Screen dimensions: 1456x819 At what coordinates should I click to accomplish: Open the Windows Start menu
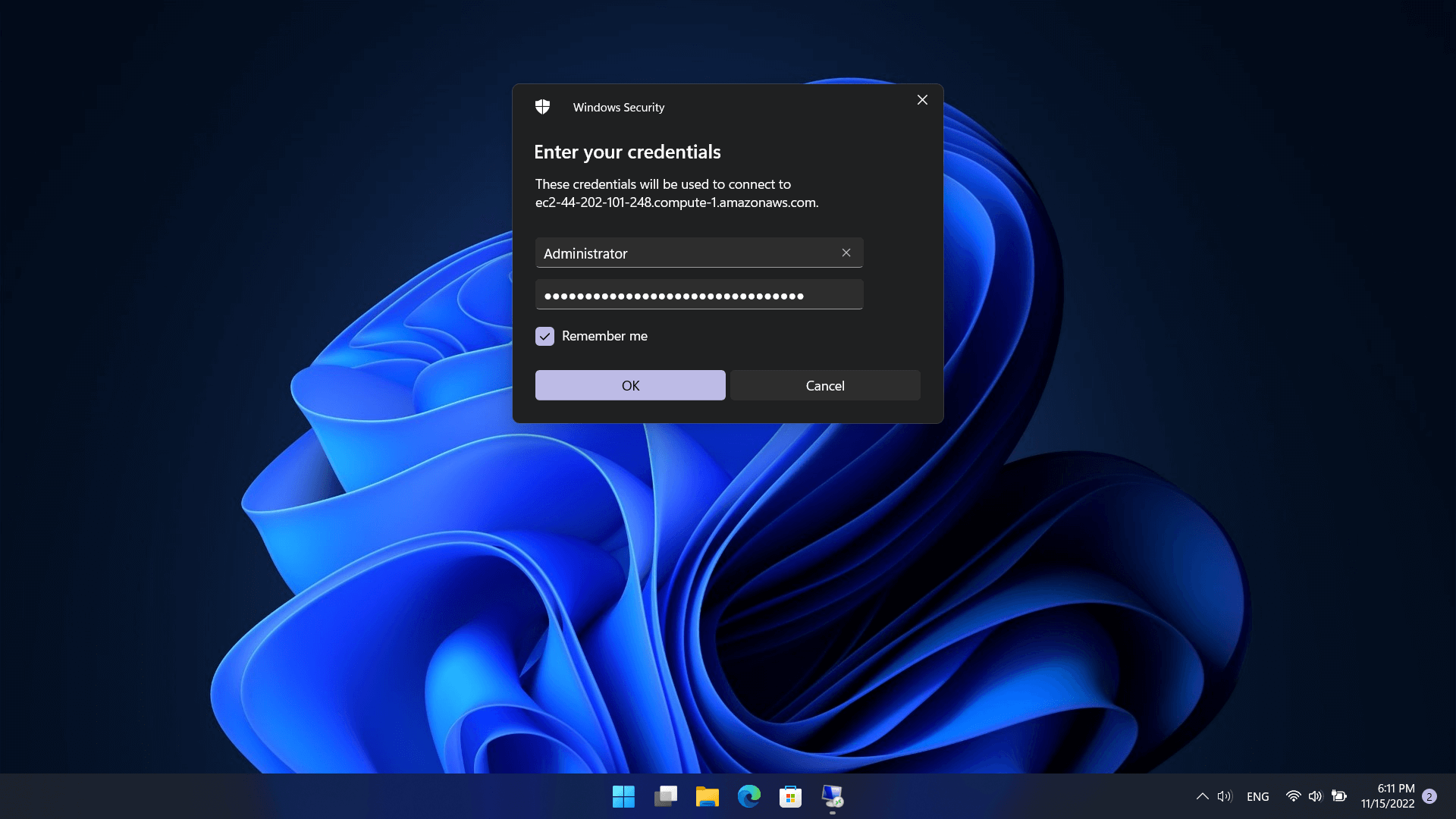pos(623,796)
